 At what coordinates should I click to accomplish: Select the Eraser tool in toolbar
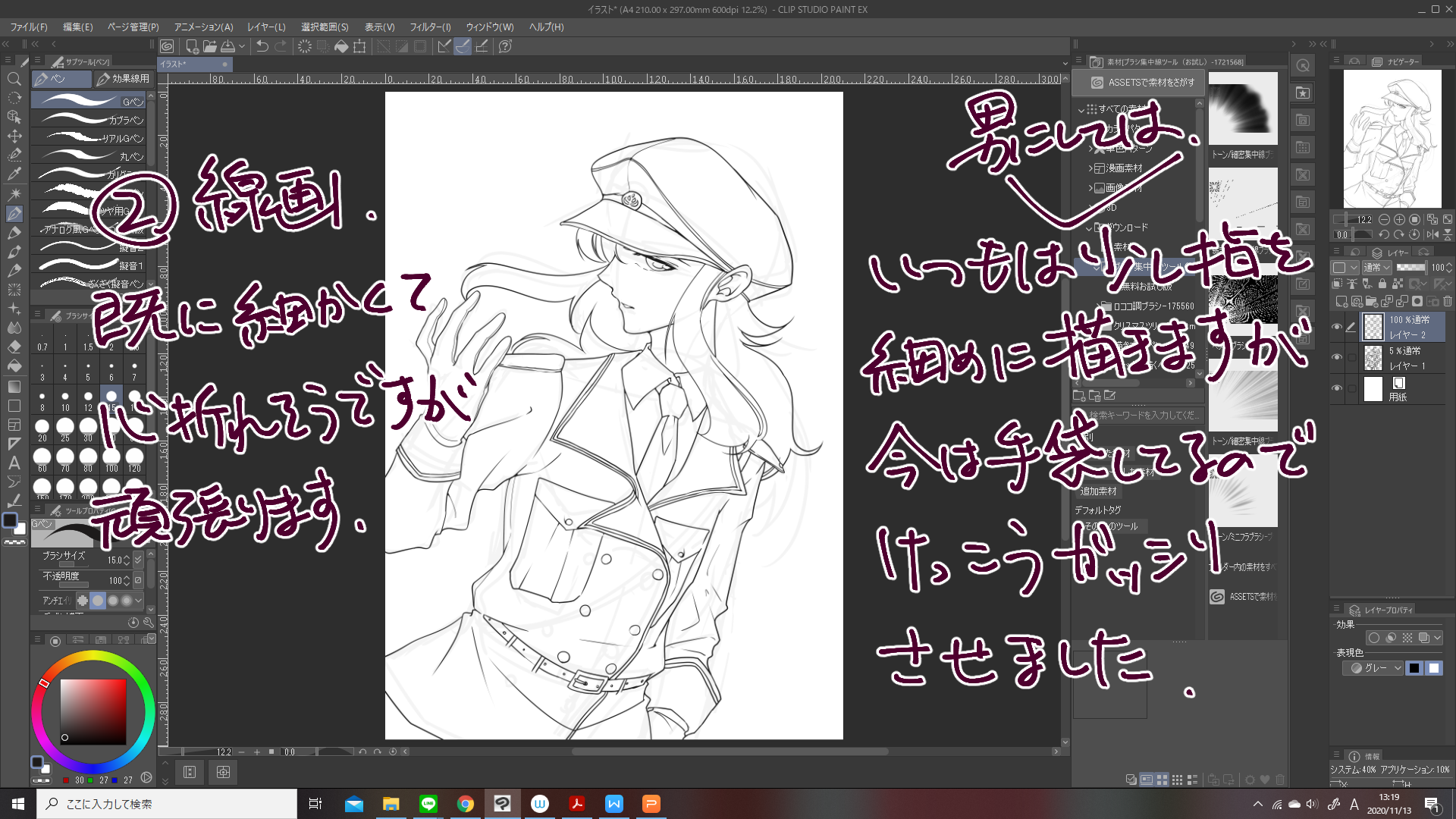click(x=14, y=347)
